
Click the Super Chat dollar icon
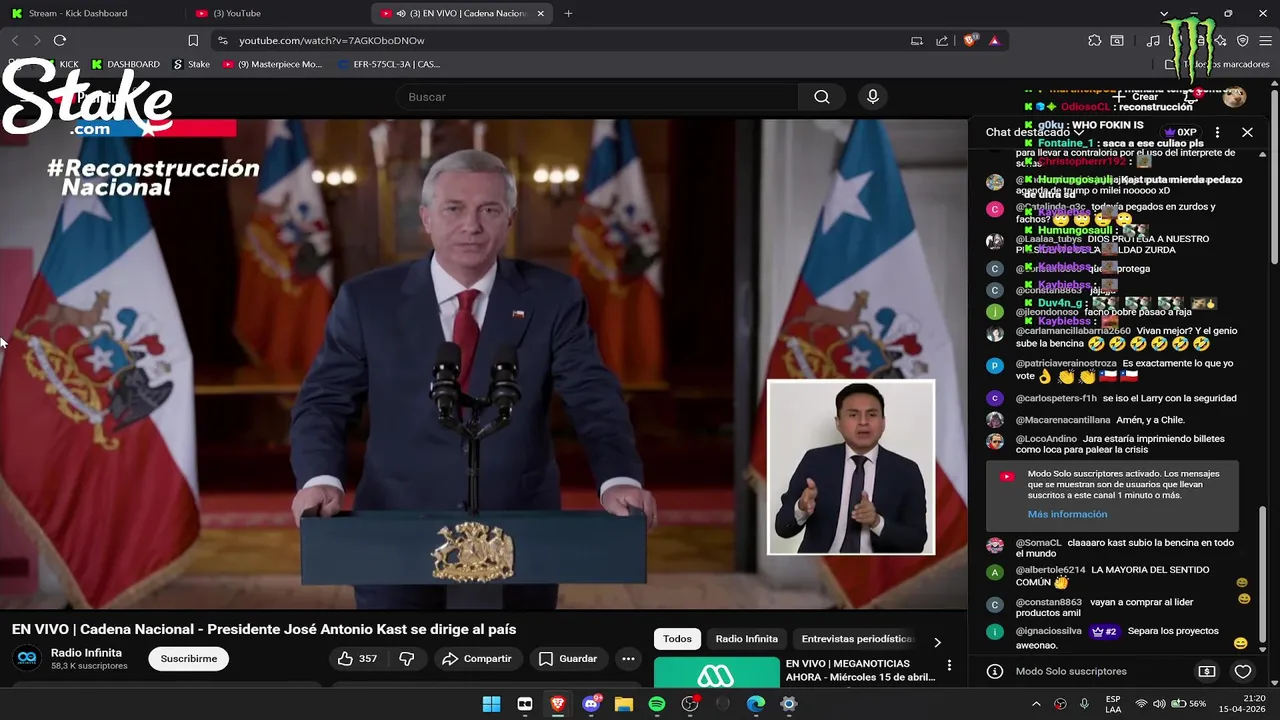tap(1207, 671)
